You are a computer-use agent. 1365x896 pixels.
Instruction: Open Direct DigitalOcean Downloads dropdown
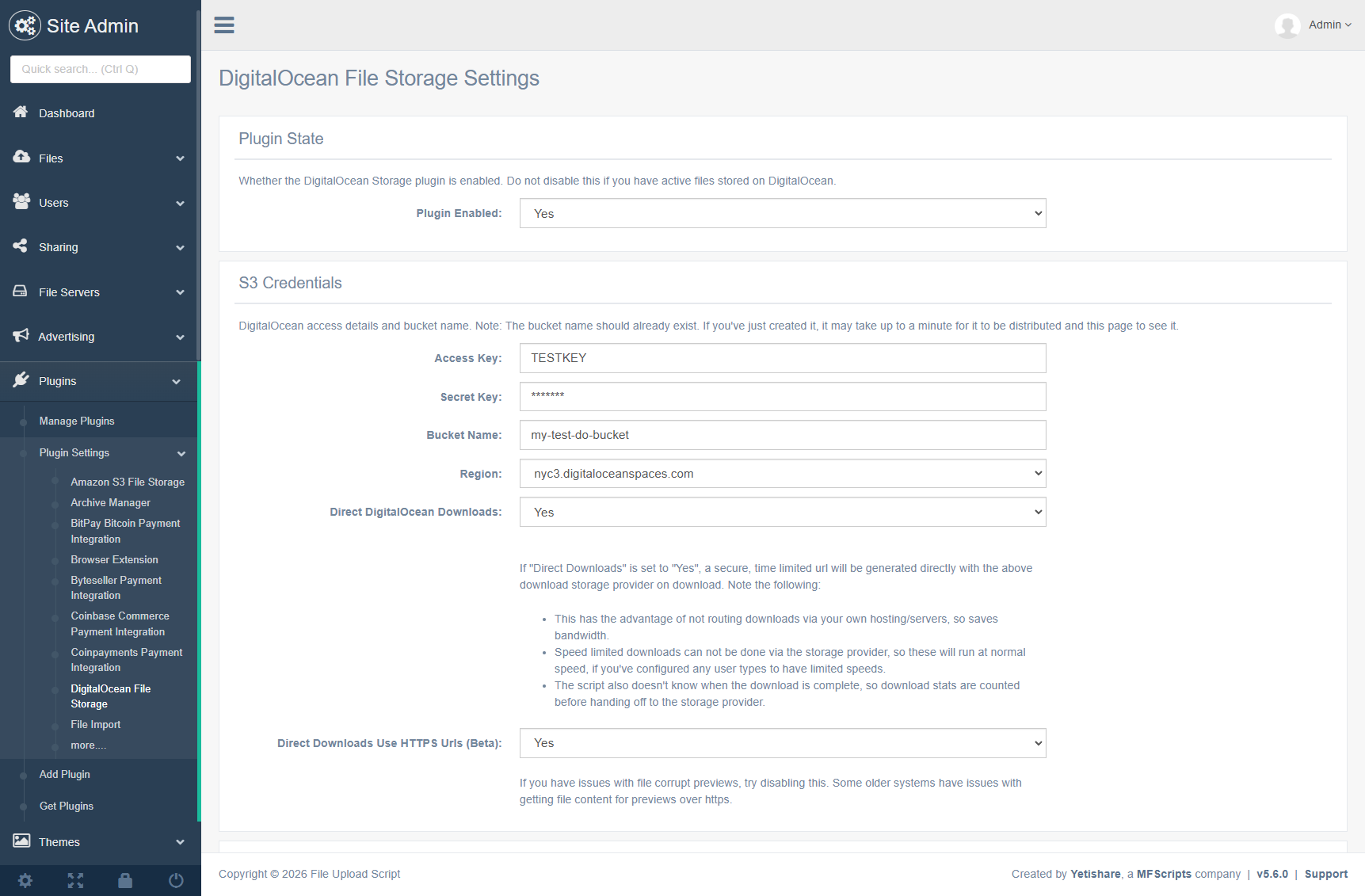(782, 513)
